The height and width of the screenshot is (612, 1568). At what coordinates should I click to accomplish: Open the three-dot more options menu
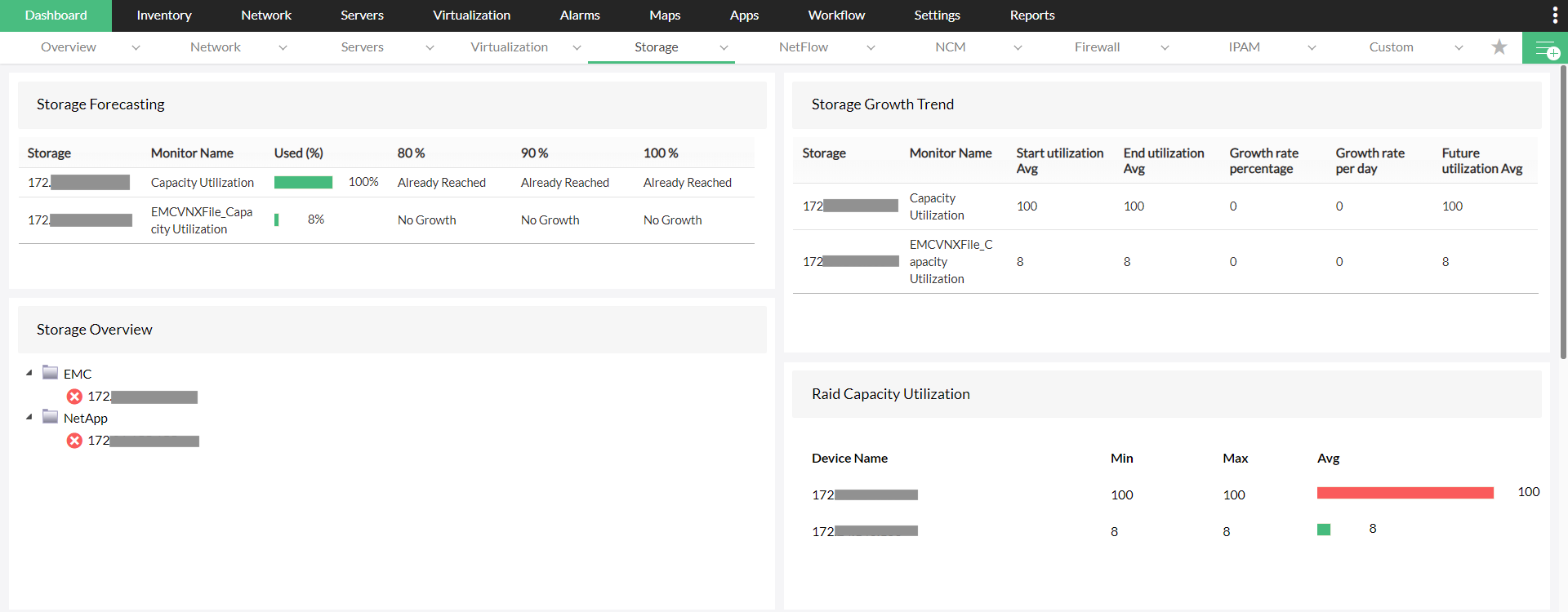[1554, 16]
